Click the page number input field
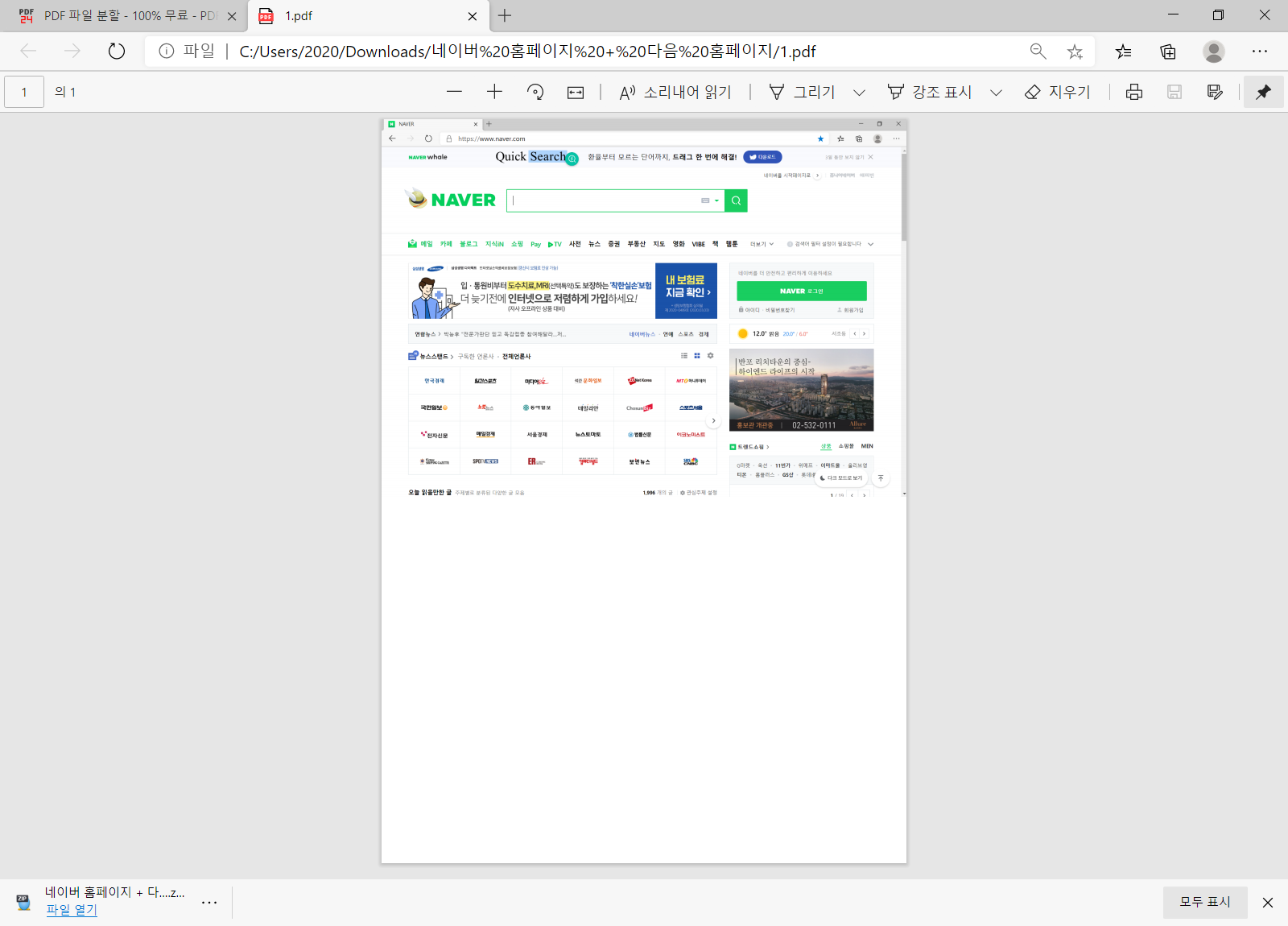This screenshot has height=926, width=1288. click(x=24, y=91)
